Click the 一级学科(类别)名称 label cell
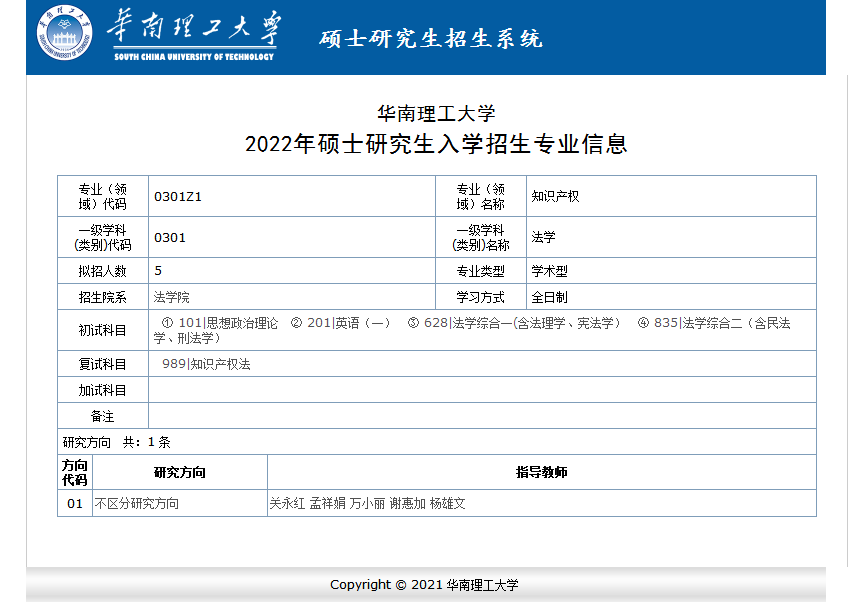Screen dimensions: 862x608 [481, 237]
